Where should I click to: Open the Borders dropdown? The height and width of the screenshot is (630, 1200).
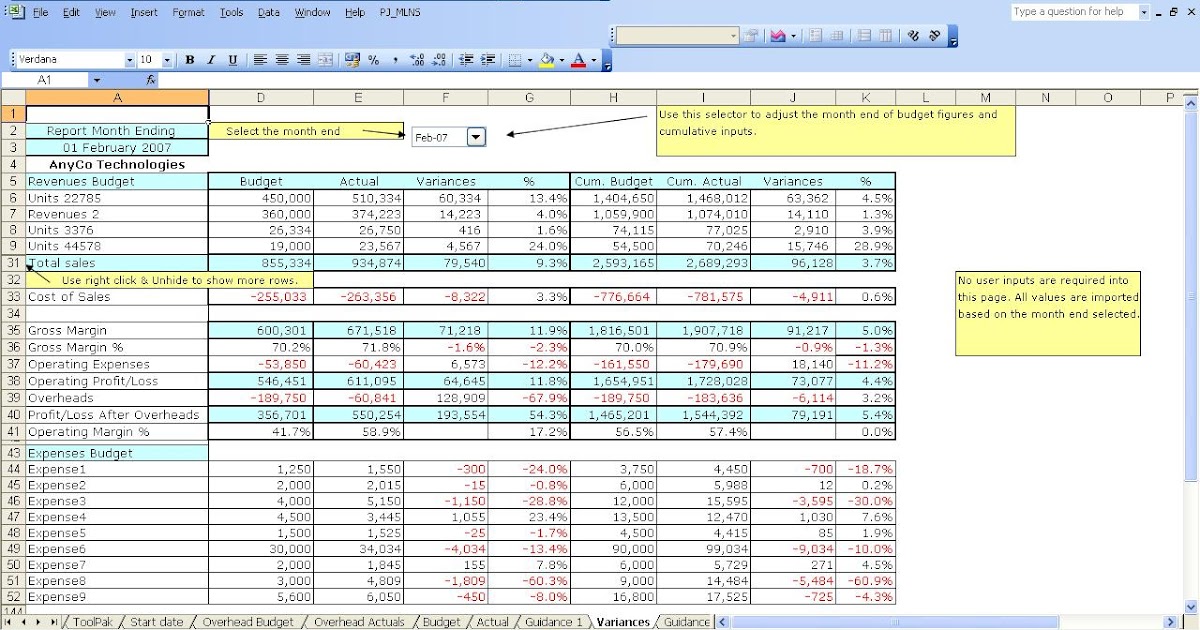[x=528, y=59]
